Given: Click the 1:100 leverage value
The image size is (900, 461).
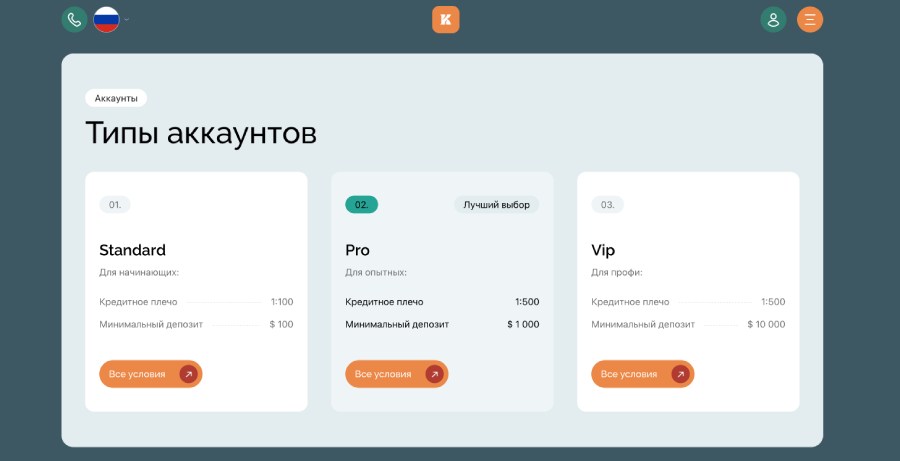Looking at the screenshot, I should [282, 301].
